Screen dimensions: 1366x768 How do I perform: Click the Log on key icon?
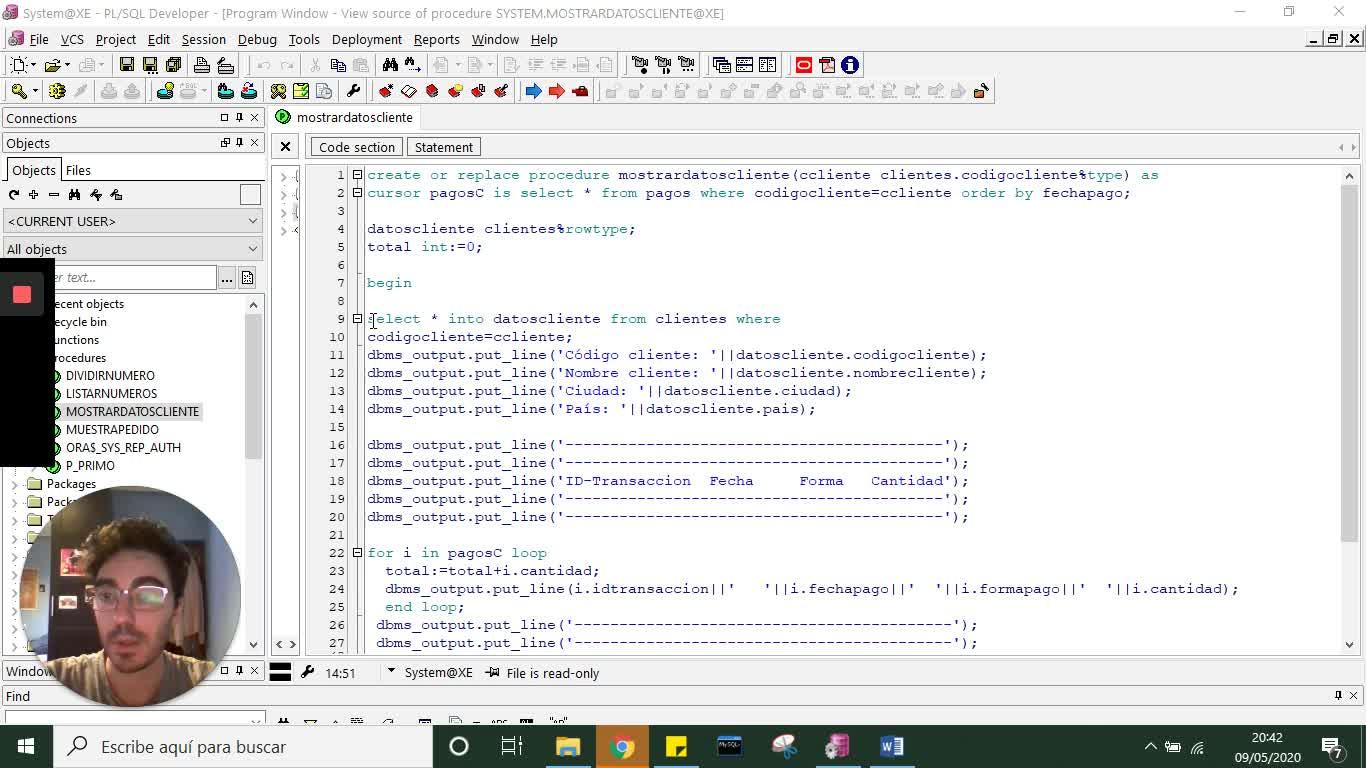19,91
